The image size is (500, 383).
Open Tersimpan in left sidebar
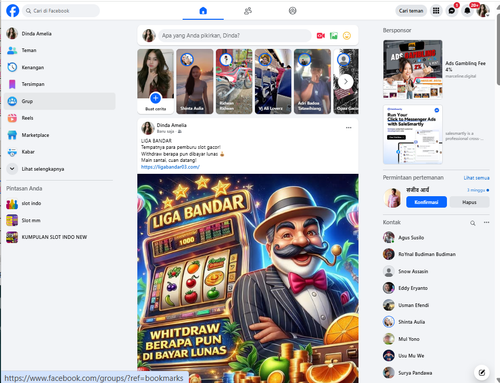click(x=60, y=84)
